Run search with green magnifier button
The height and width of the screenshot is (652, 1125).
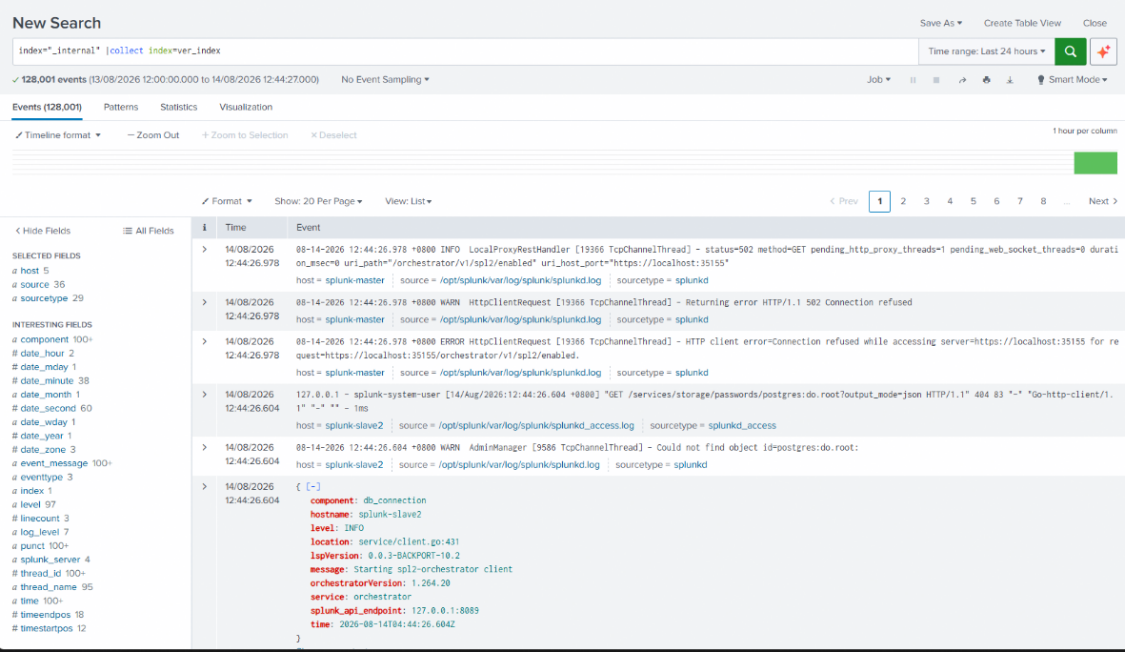[x=1070, y=51]
